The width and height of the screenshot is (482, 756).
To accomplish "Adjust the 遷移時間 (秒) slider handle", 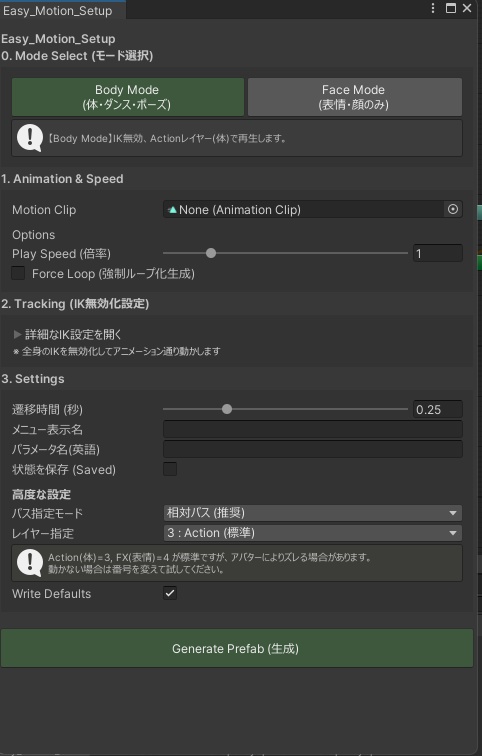I will click(x=227, y=409).
